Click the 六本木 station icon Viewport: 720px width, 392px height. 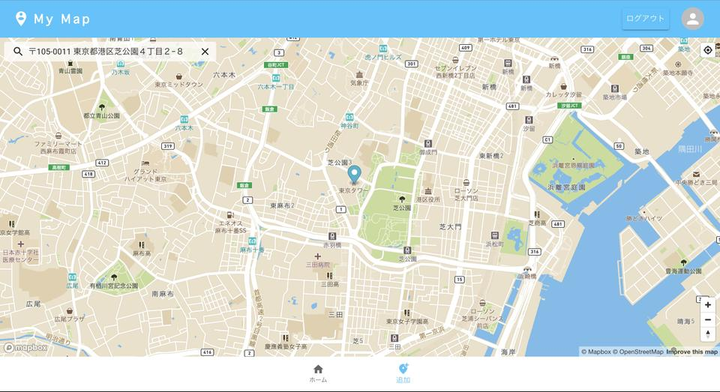click(184, 119)
